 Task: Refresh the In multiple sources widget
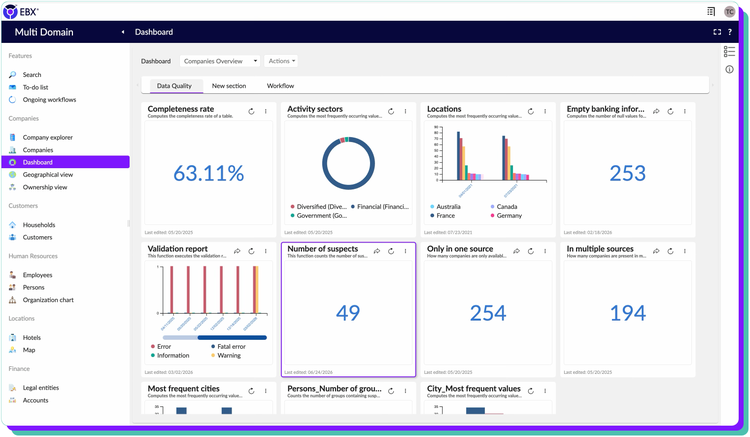671,251
